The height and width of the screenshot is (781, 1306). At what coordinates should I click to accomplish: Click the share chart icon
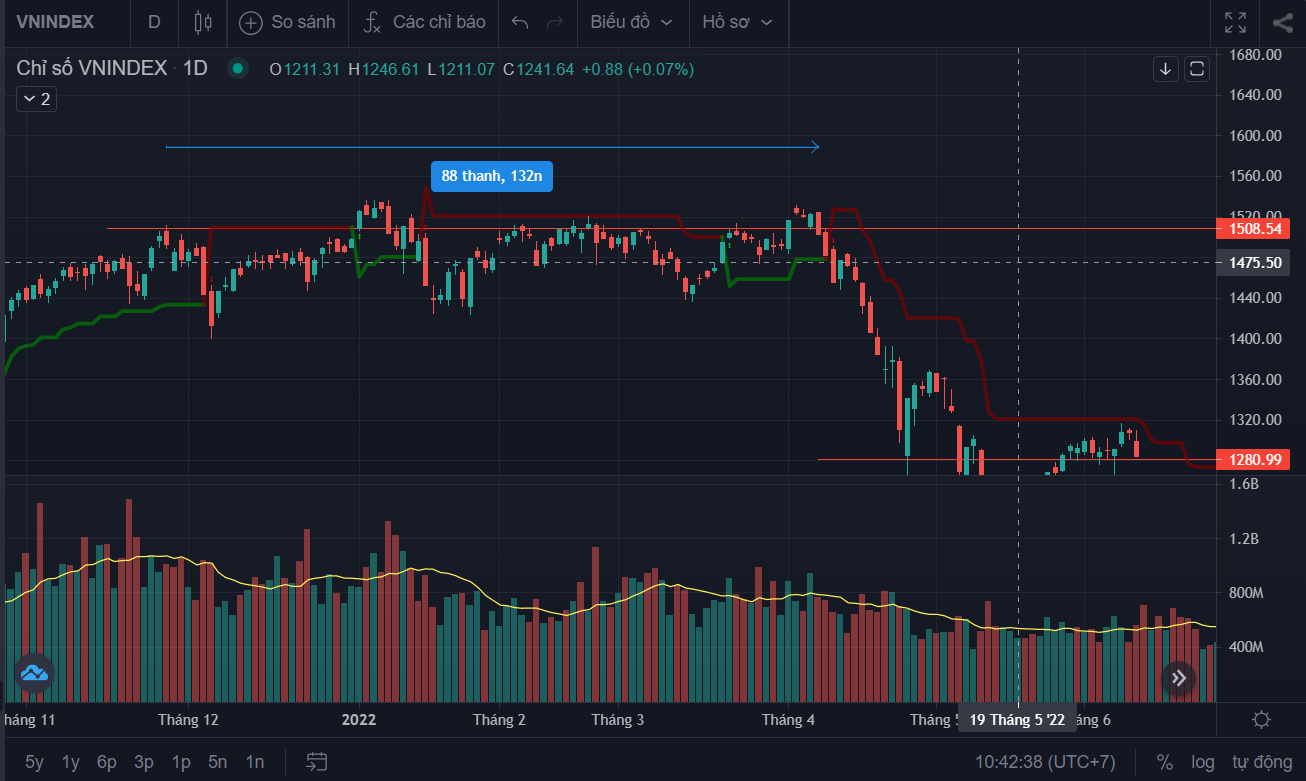(1283, 22)
